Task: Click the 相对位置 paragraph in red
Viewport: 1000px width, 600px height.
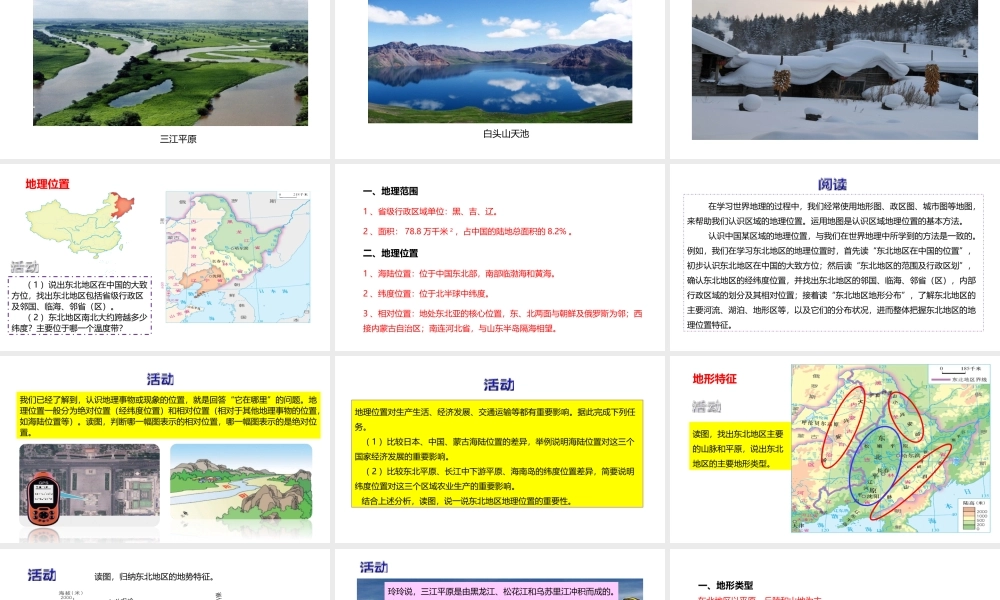Action: [503, 321]
